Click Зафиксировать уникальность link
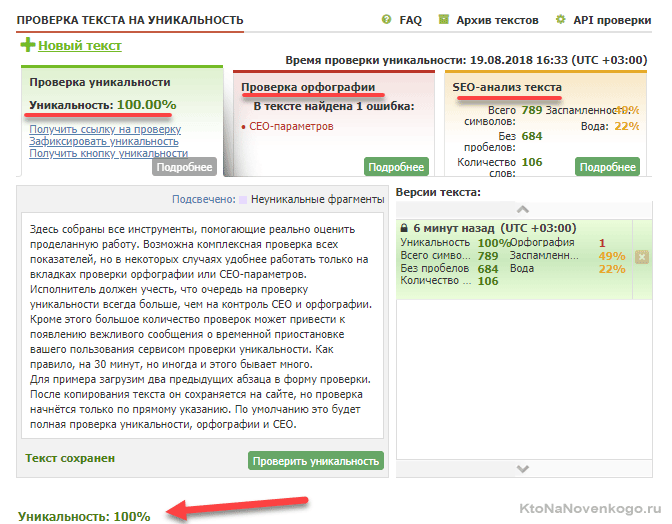This screenshot has width=672, height=524. pyautogui.click(x=104, y=141)
